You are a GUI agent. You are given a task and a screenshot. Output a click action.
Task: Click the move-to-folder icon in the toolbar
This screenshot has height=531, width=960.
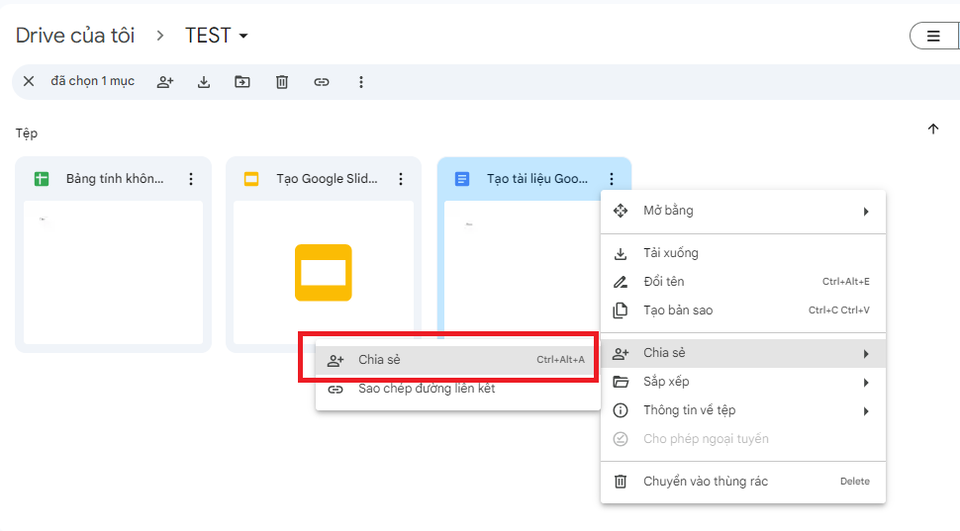(242, 82)
